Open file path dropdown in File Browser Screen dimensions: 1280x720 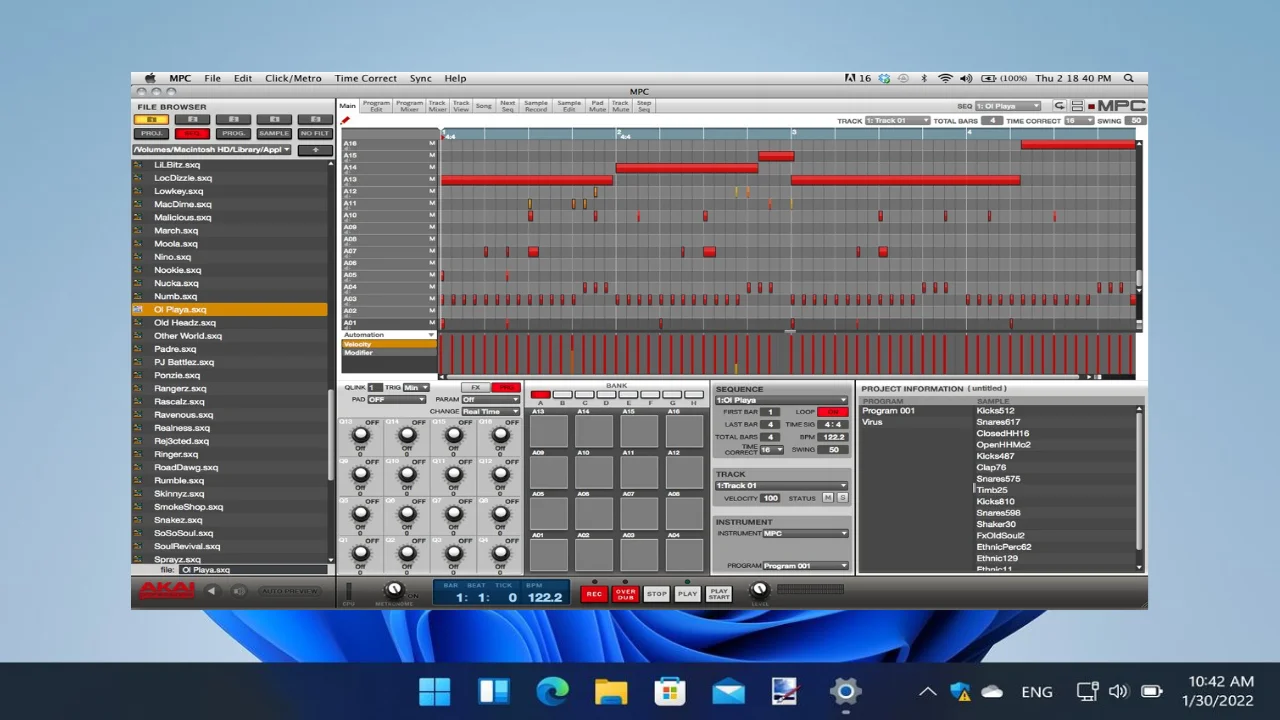point(212,150)
